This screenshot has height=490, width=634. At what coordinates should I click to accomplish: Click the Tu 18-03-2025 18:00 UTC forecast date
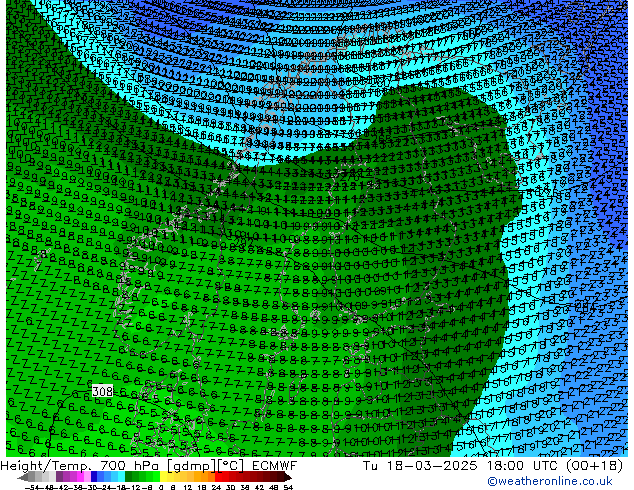click(x=462, y=466)
